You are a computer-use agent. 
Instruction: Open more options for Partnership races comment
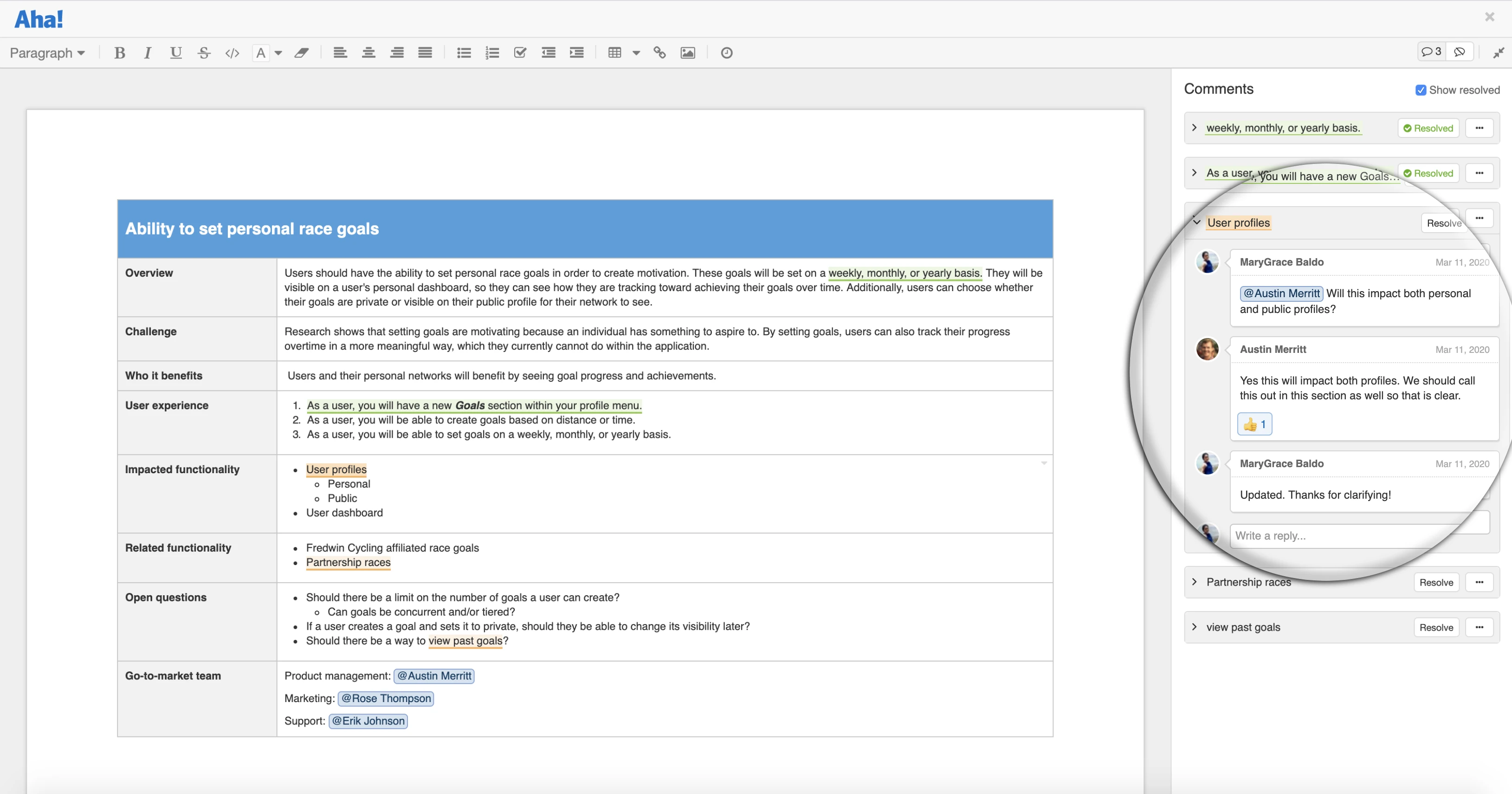[1479, 581]
